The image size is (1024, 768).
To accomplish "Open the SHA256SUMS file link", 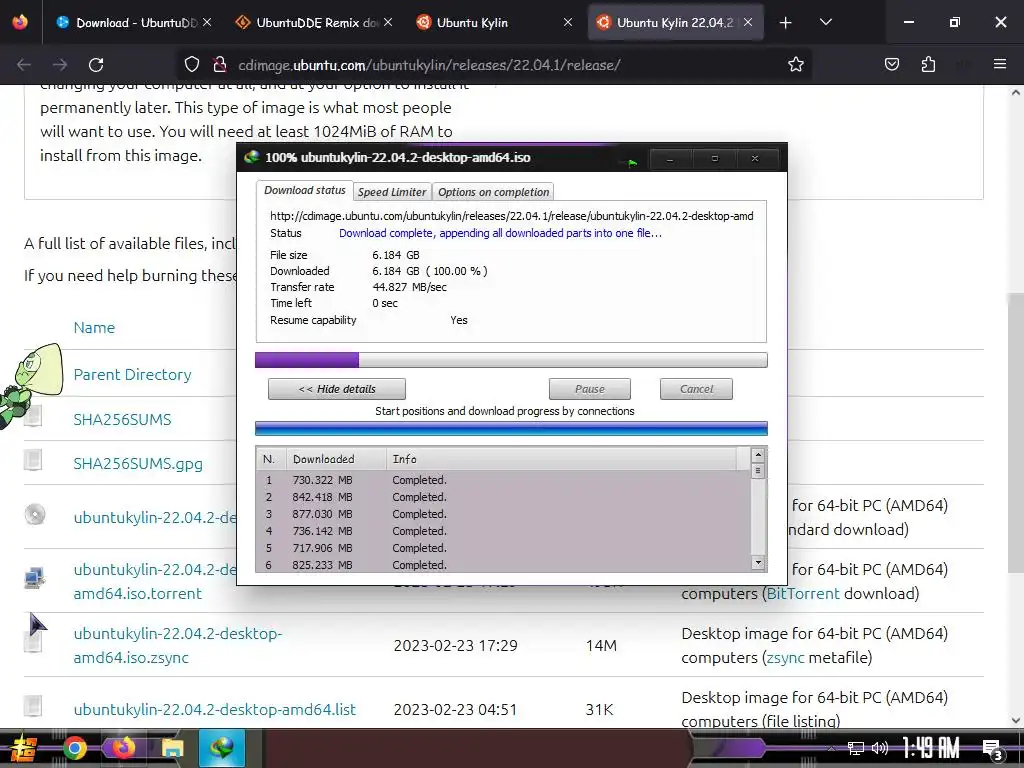I will pyautogui.click(x=122, y=420).
